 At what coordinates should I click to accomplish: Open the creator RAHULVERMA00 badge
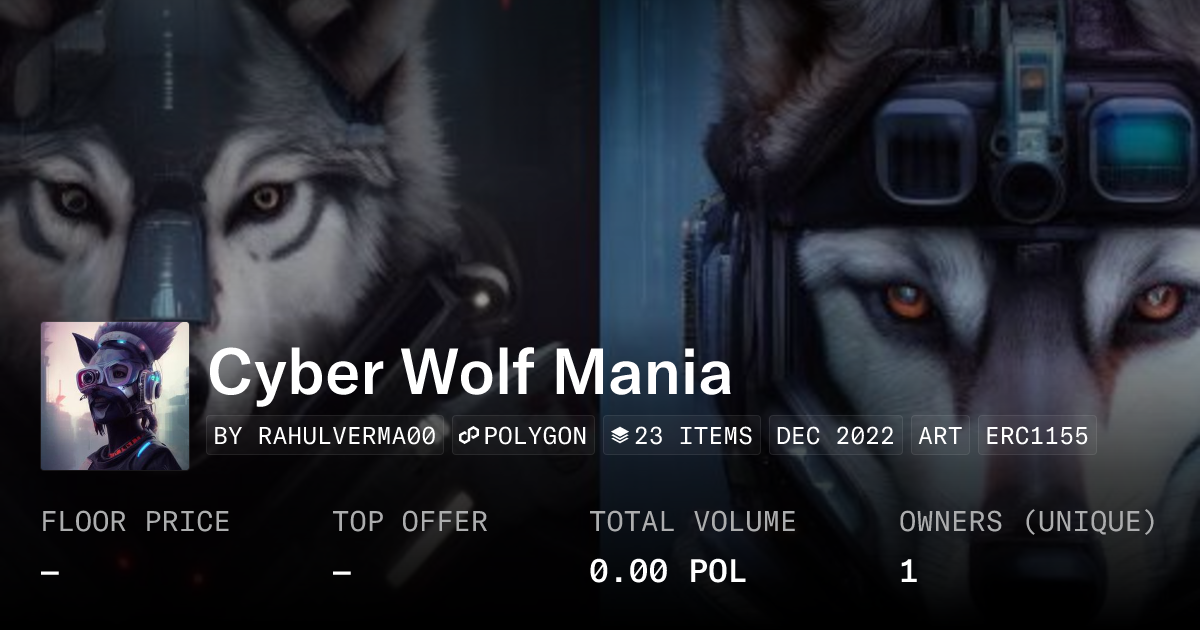325,436
